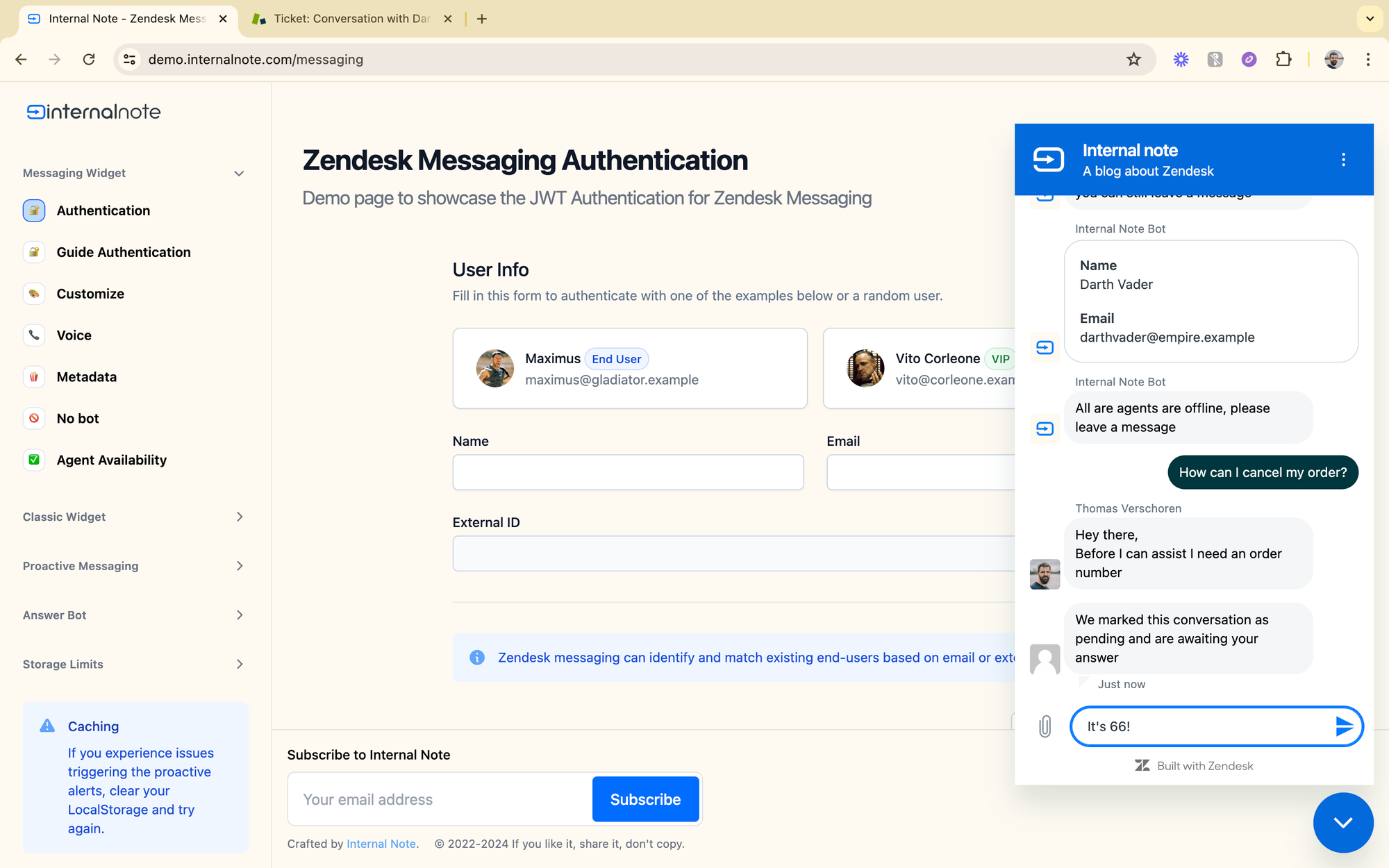Viewport: 1389px width, 868px height.
Task: Expand the Classic Widget section
Action: [x=239, y=517]
